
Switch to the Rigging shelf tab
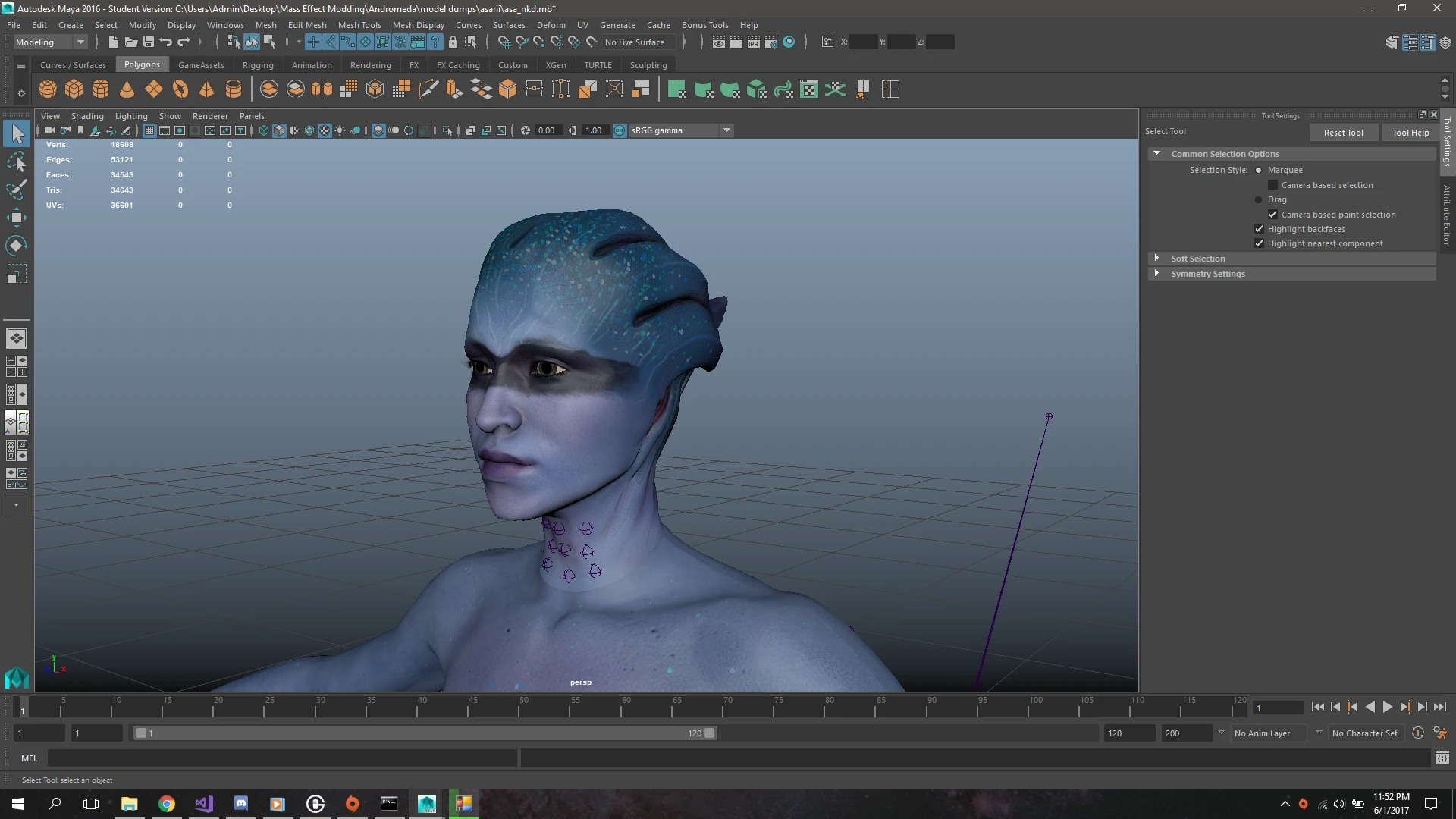click(258, 65)
